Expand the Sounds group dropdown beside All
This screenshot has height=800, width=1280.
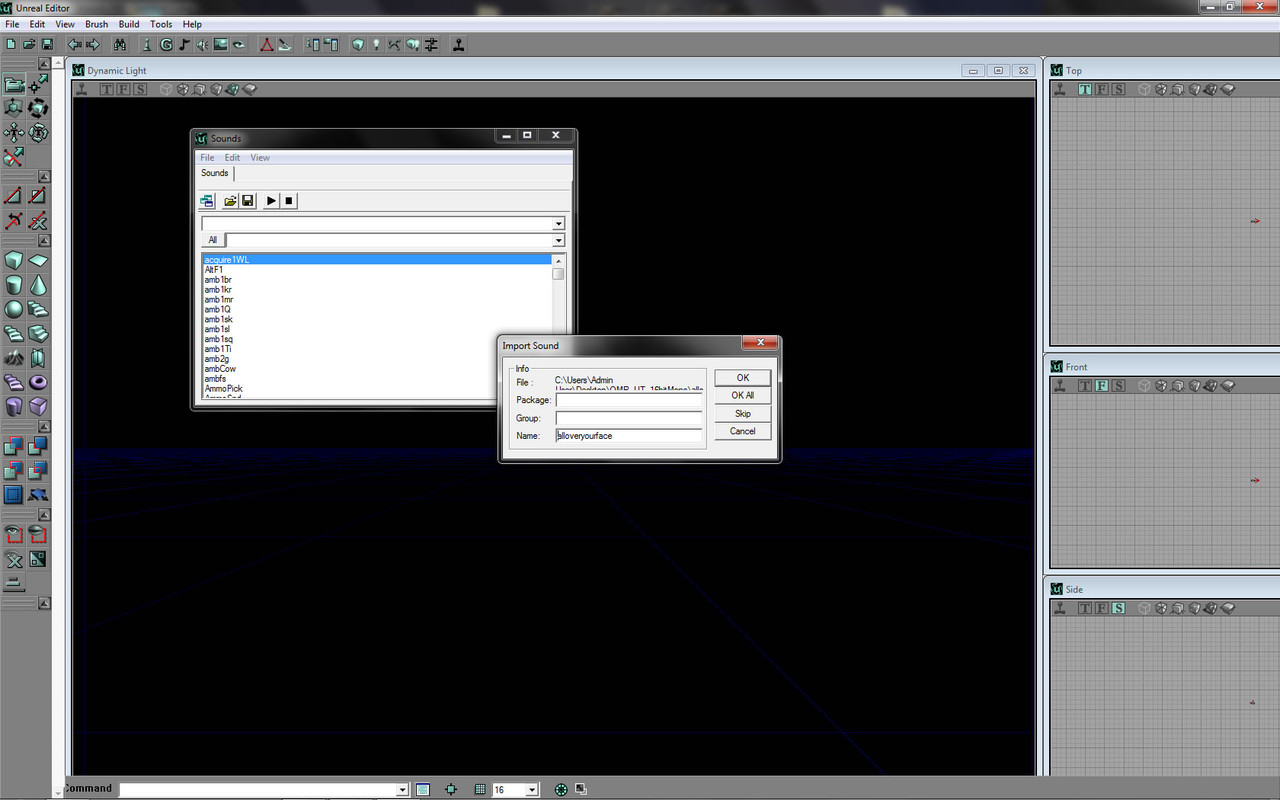coord(559,240)
